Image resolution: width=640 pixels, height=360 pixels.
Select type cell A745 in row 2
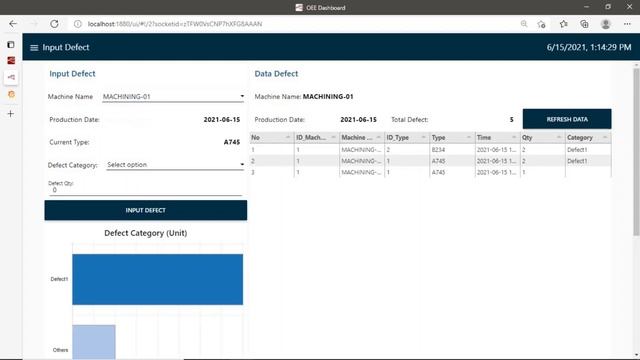(x=452, y=161)
